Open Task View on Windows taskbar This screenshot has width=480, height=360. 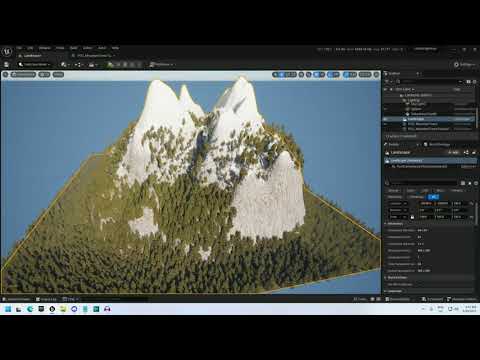point(19,309)
